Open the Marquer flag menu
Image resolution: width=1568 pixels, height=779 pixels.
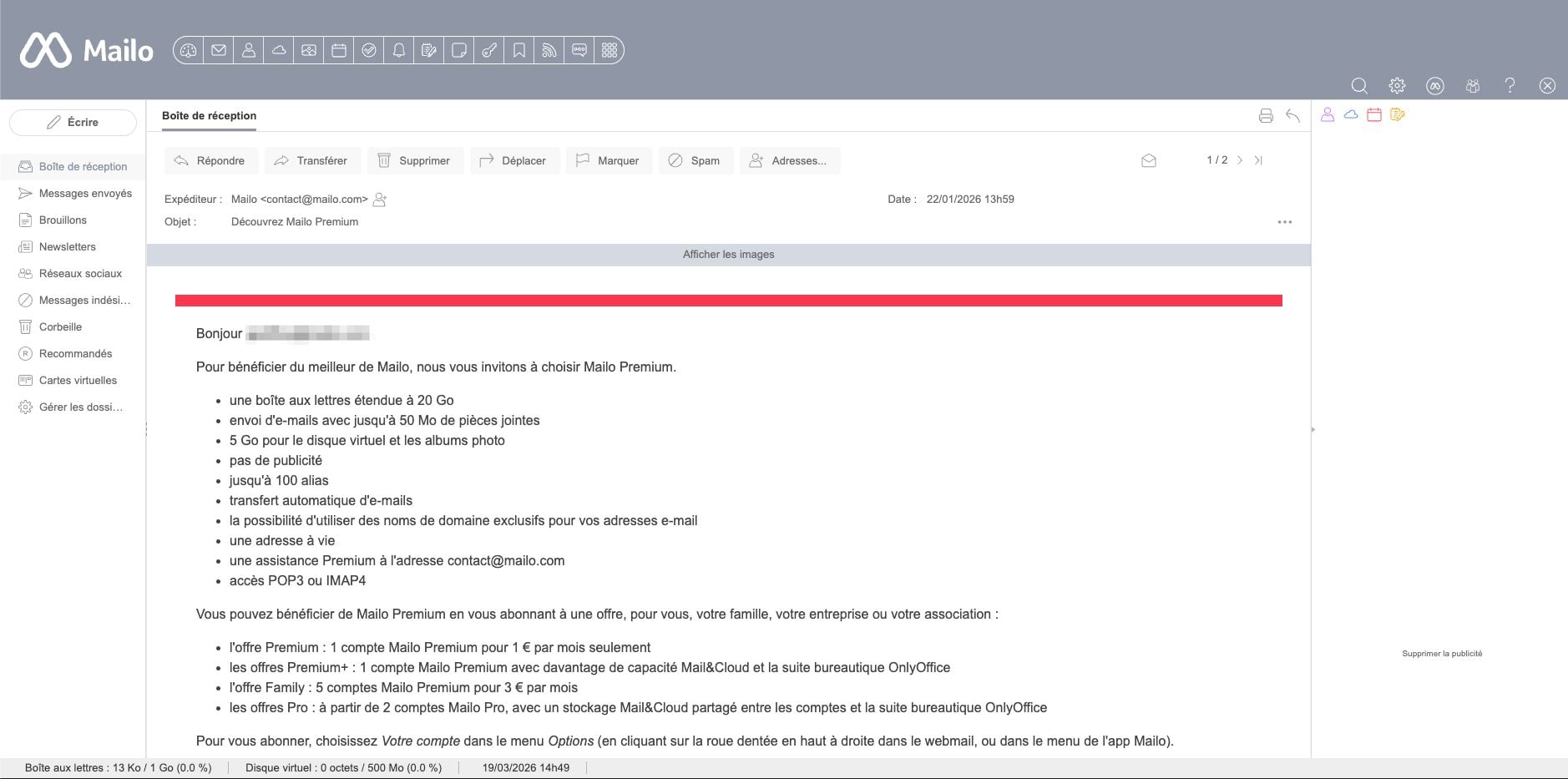609,160
